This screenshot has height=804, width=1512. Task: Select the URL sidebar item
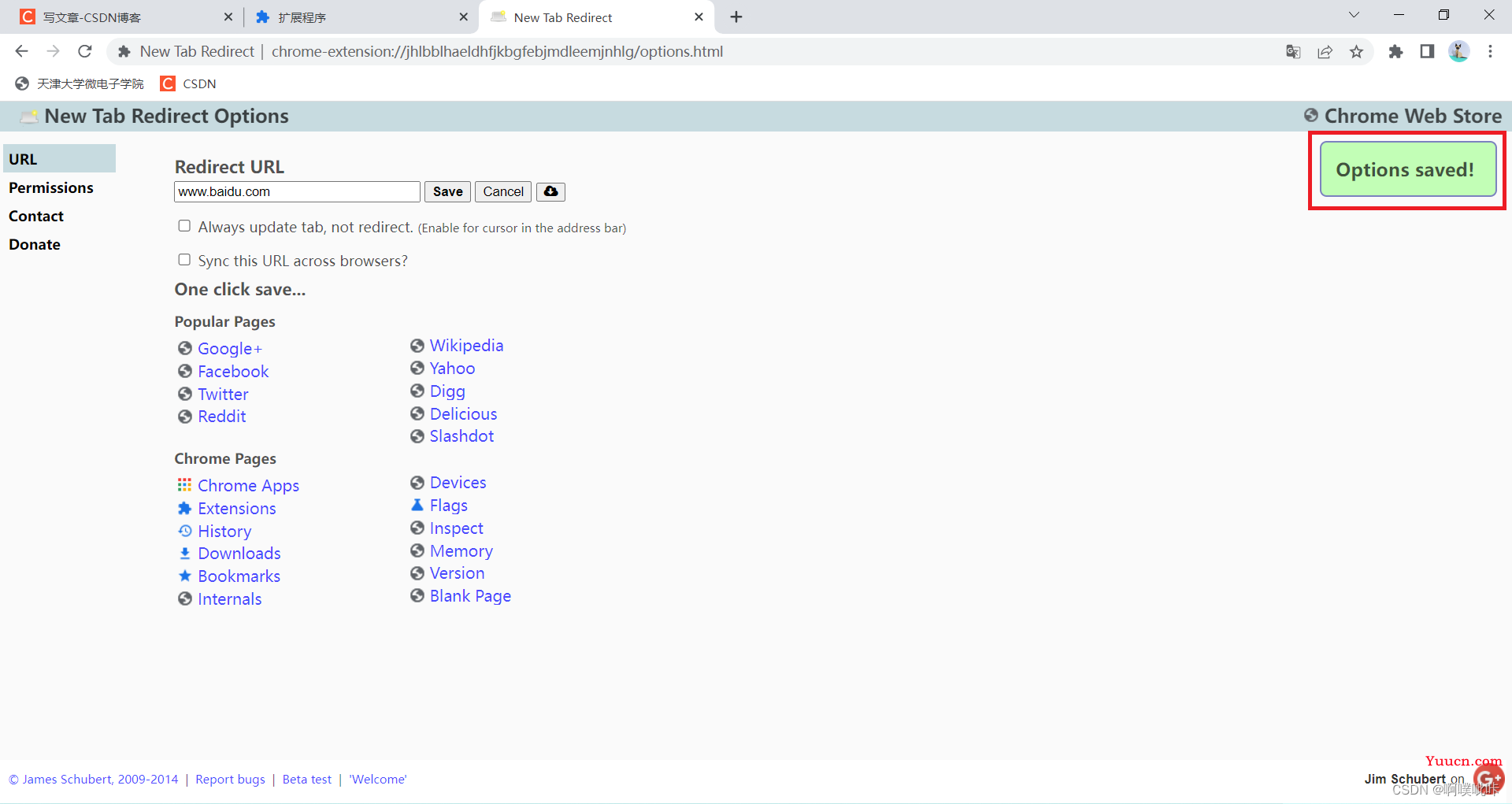(x=59, y=158)
